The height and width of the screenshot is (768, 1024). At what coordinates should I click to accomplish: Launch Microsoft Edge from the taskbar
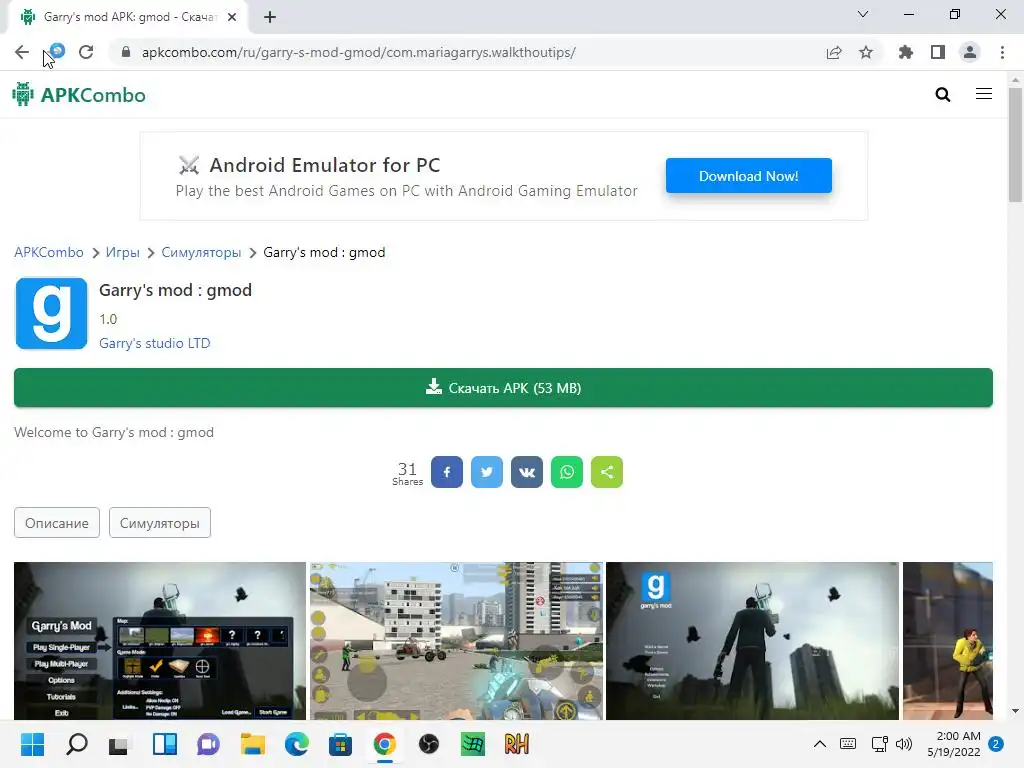(x=296, y=744)
